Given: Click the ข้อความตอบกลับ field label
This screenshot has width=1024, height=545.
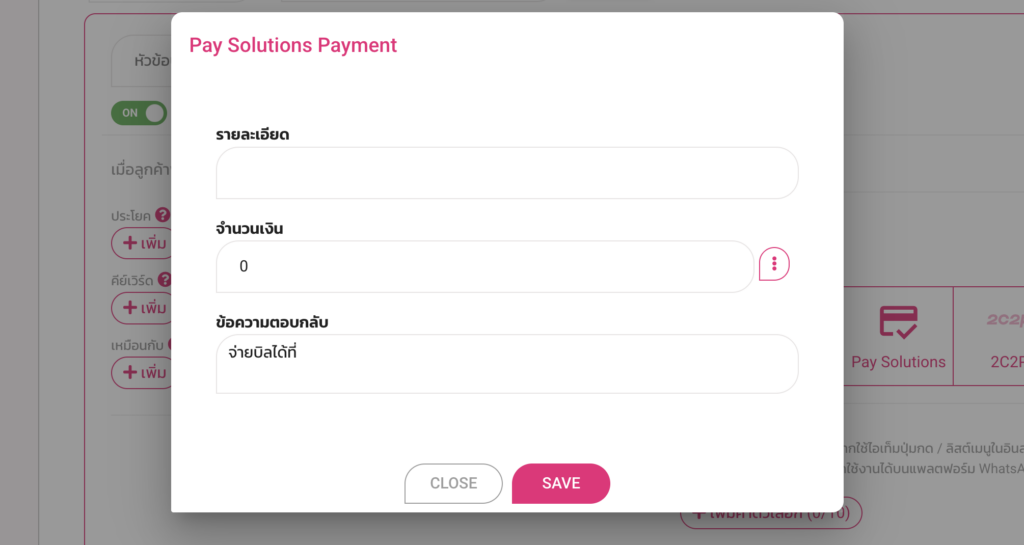Looking at the screenshot, I should click(x=272, y=322).
